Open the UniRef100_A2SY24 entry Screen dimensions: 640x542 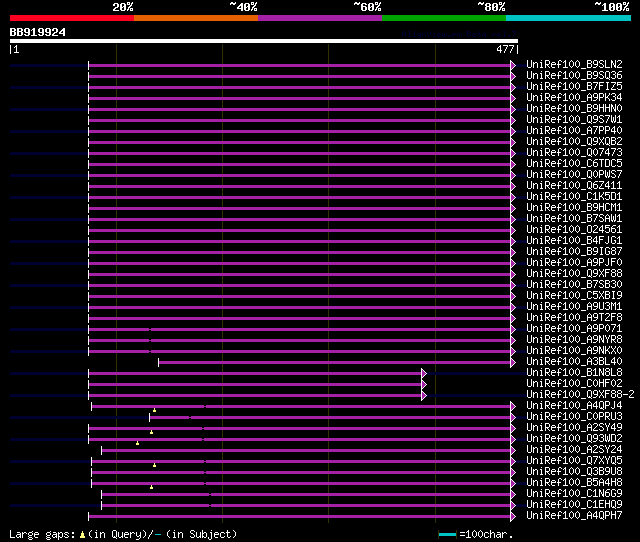[x=574, y=450]
